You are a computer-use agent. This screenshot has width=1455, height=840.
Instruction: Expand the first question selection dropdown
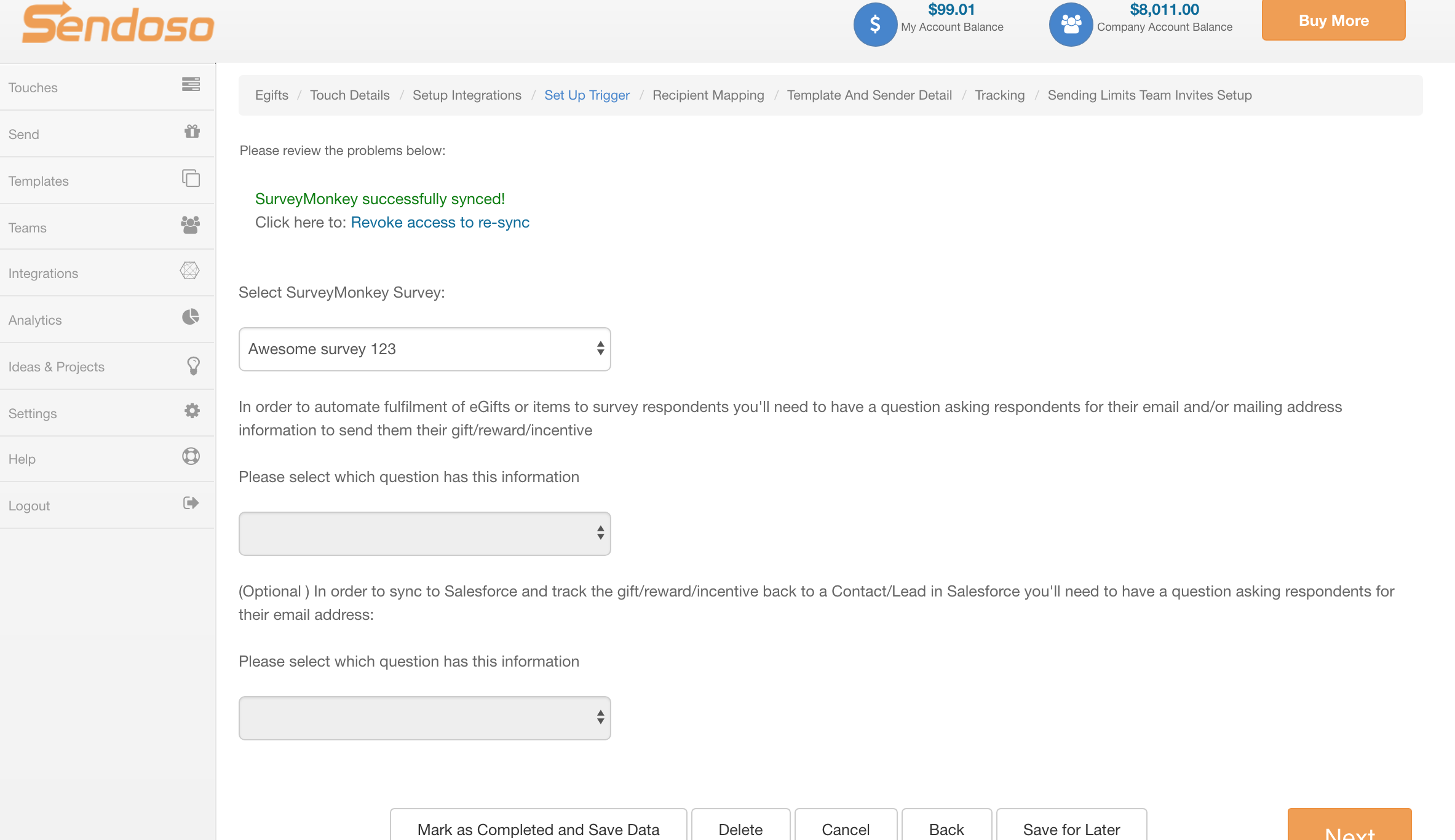coord(424,533)
